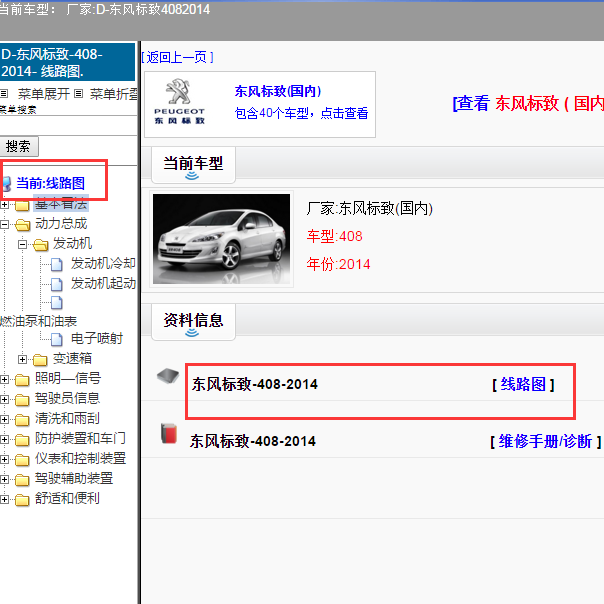Collapse the 动力总成 tree node

tap(4, 224)
